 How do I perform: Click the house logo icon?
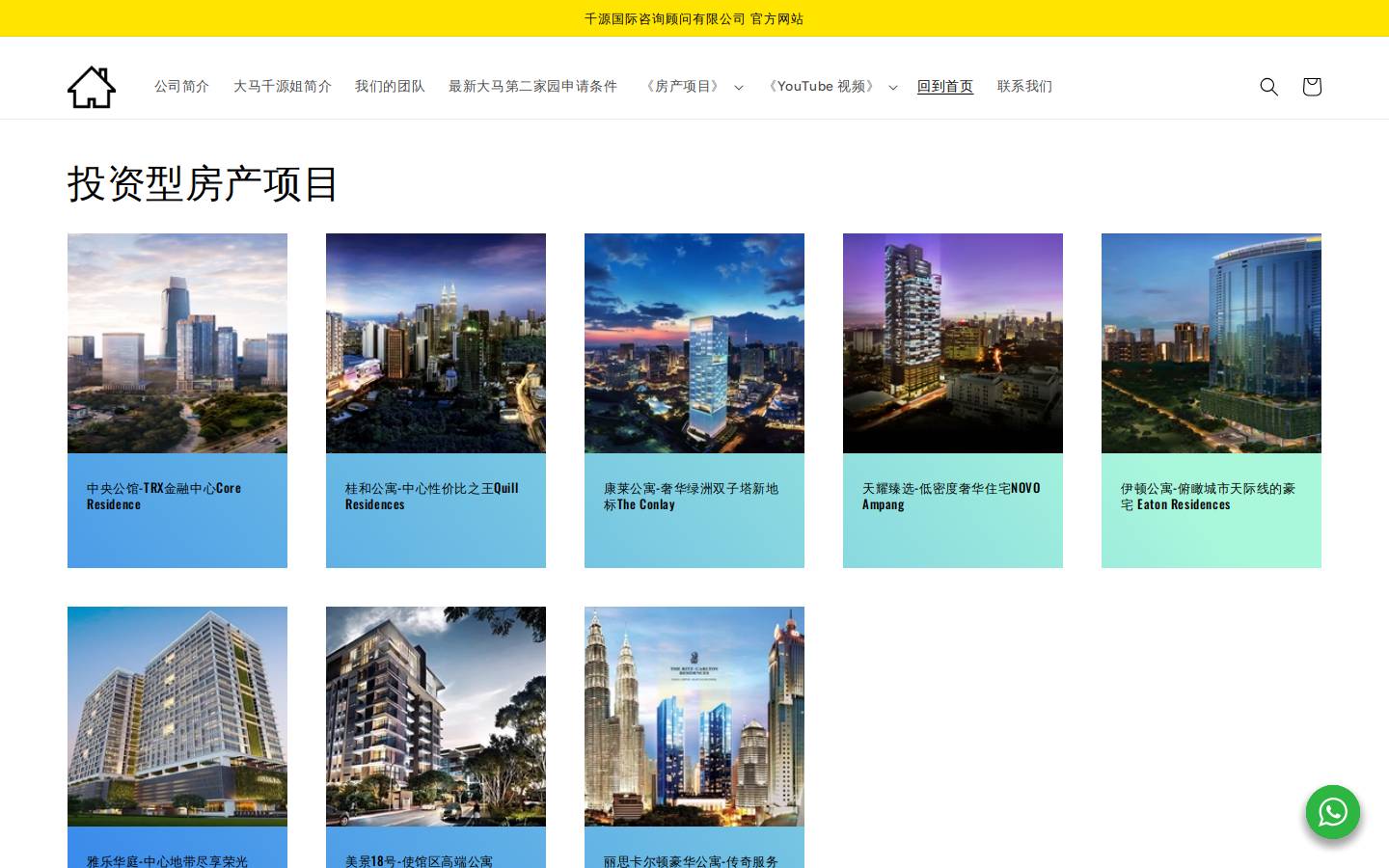[92, 87]
